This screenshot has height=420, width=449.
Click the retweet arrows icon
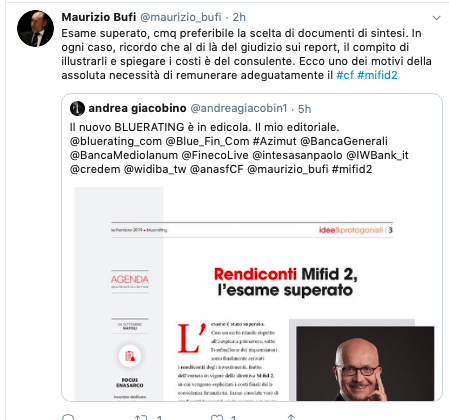[141, 417]
